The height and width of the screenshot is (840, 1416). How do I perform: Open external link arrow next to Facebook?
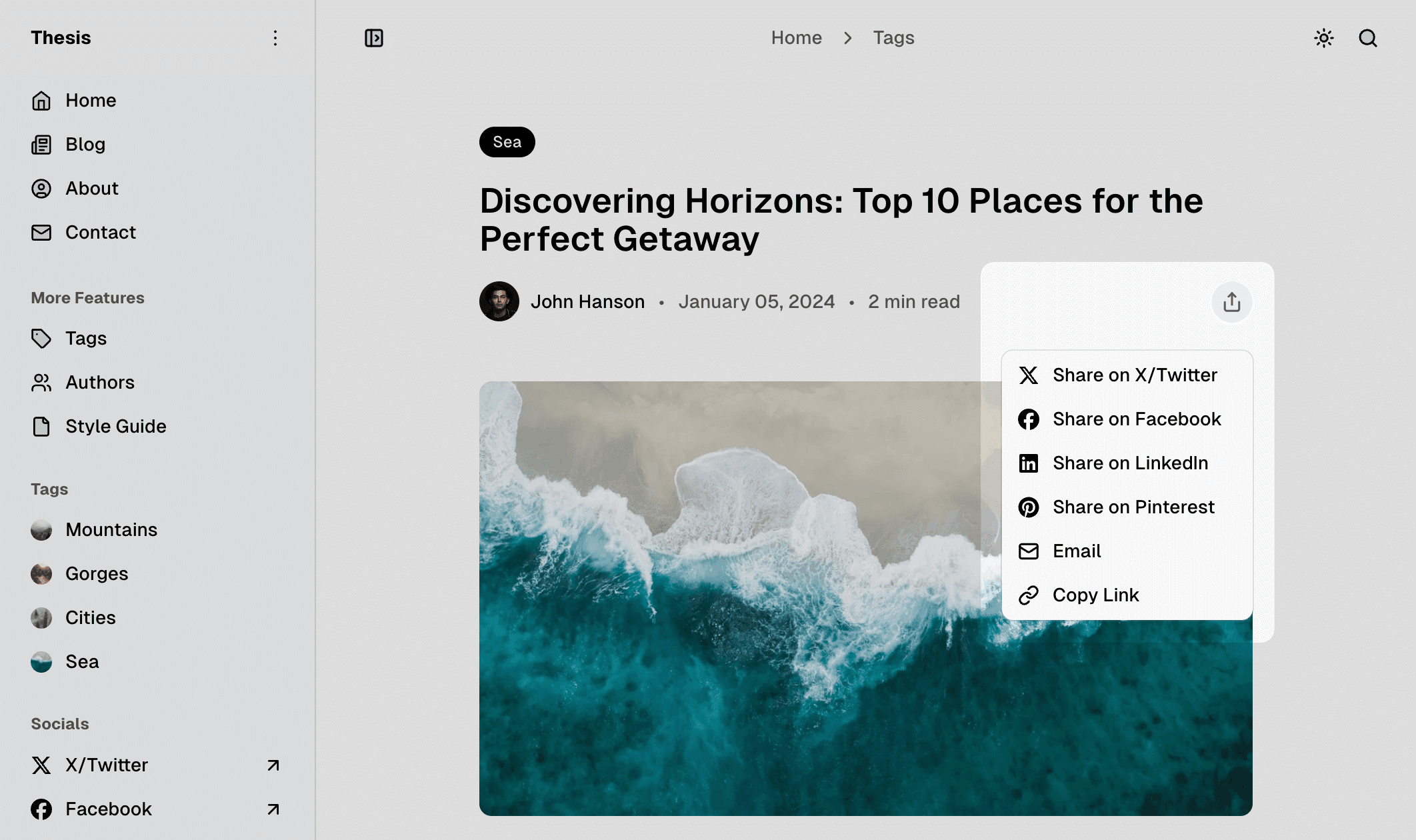click(x=272, y=809)
